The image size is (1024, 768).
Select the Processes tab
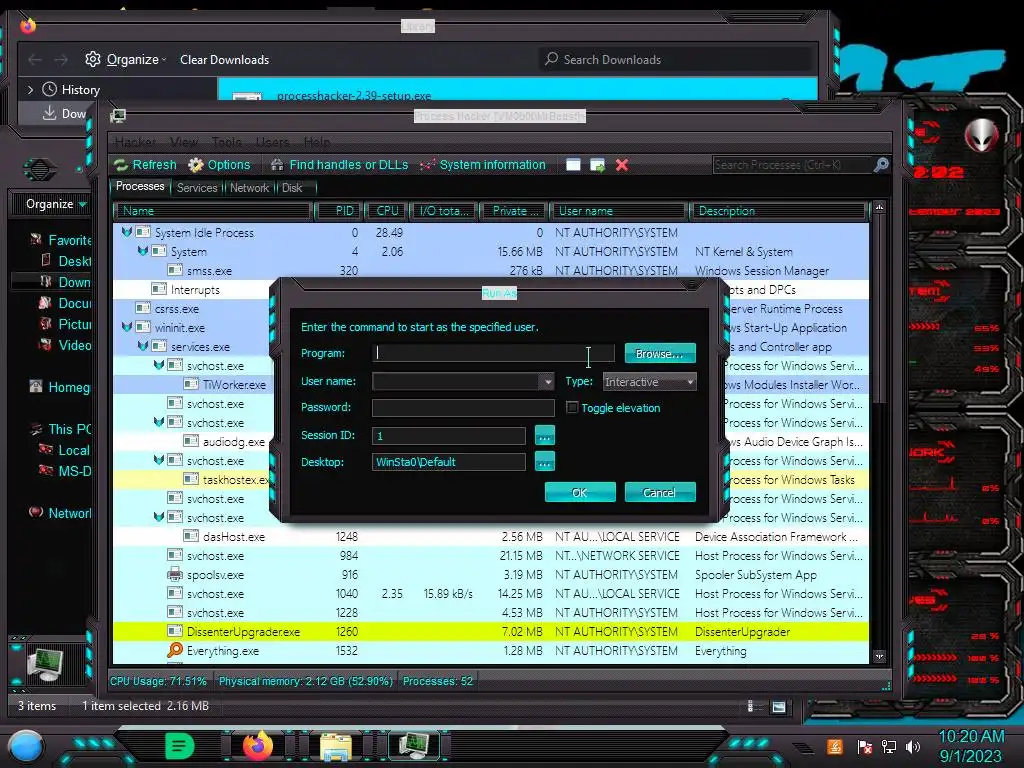tap(140, 187)
